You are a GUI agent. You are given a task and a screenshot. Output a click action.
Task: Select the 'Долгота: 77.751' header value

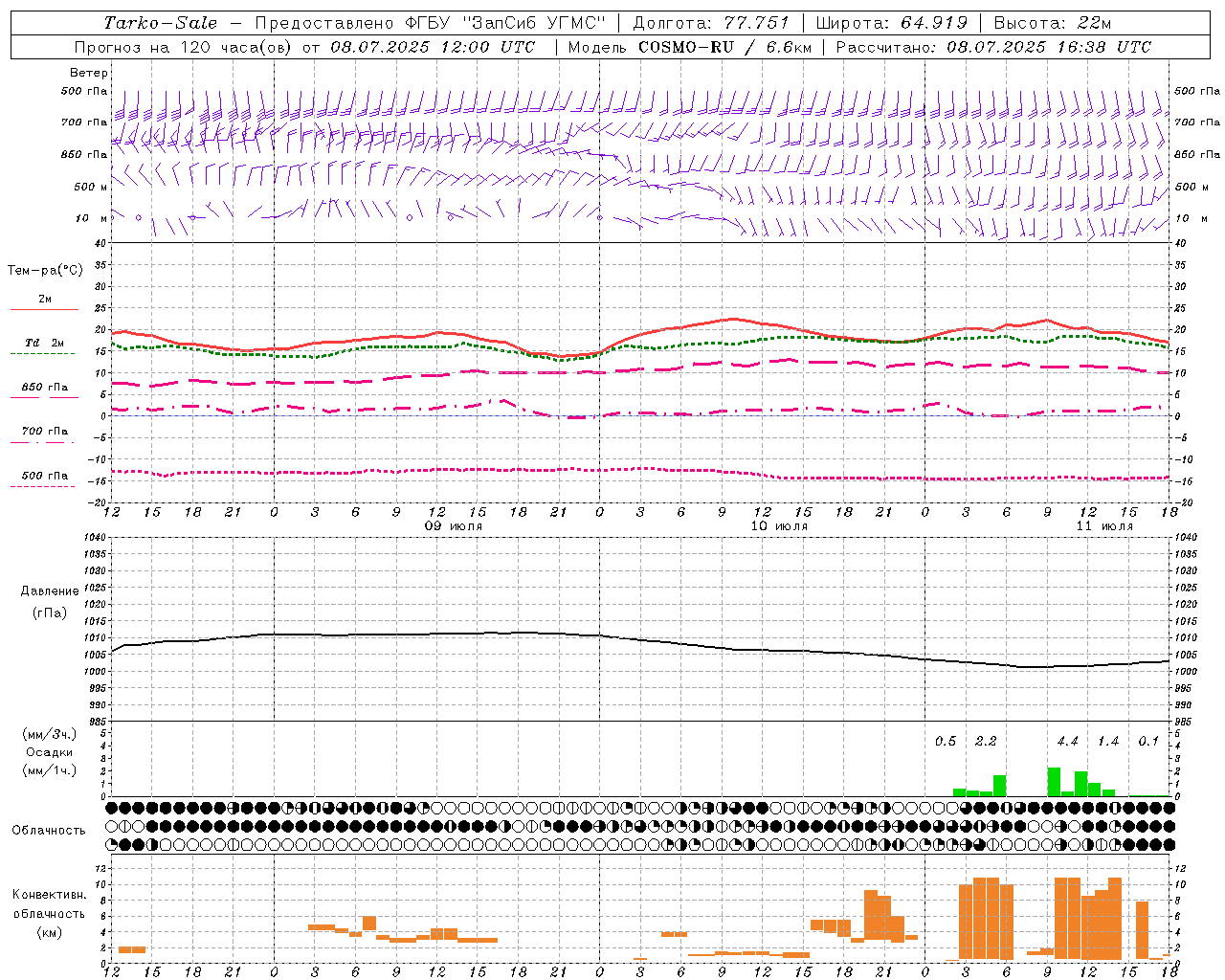tap(711, 23)
